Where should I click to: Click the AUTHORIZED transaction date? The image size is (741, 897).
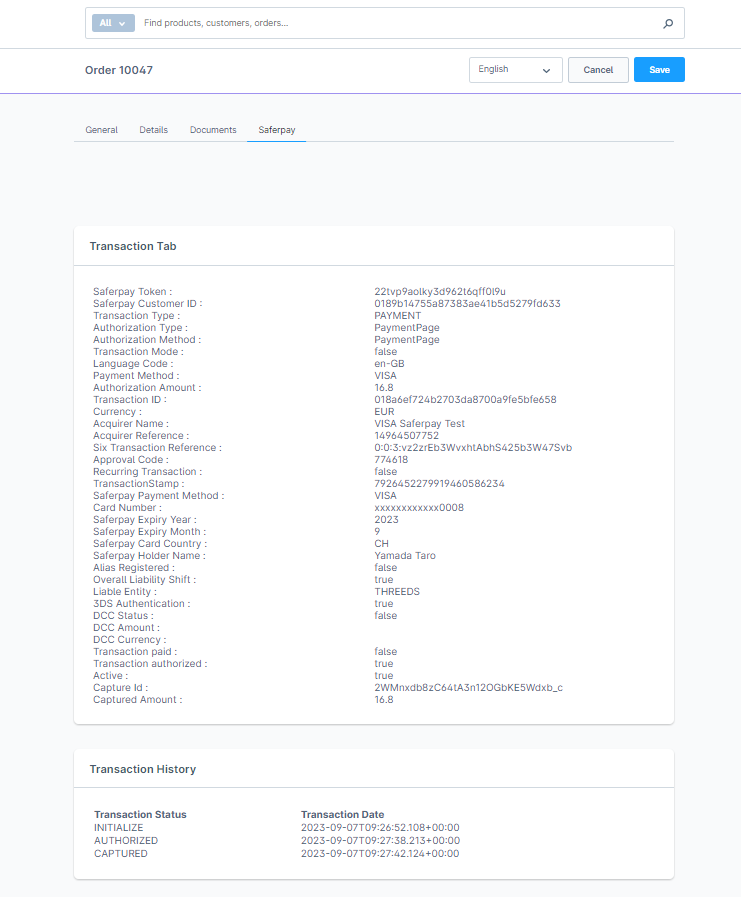tap(380, 841)
